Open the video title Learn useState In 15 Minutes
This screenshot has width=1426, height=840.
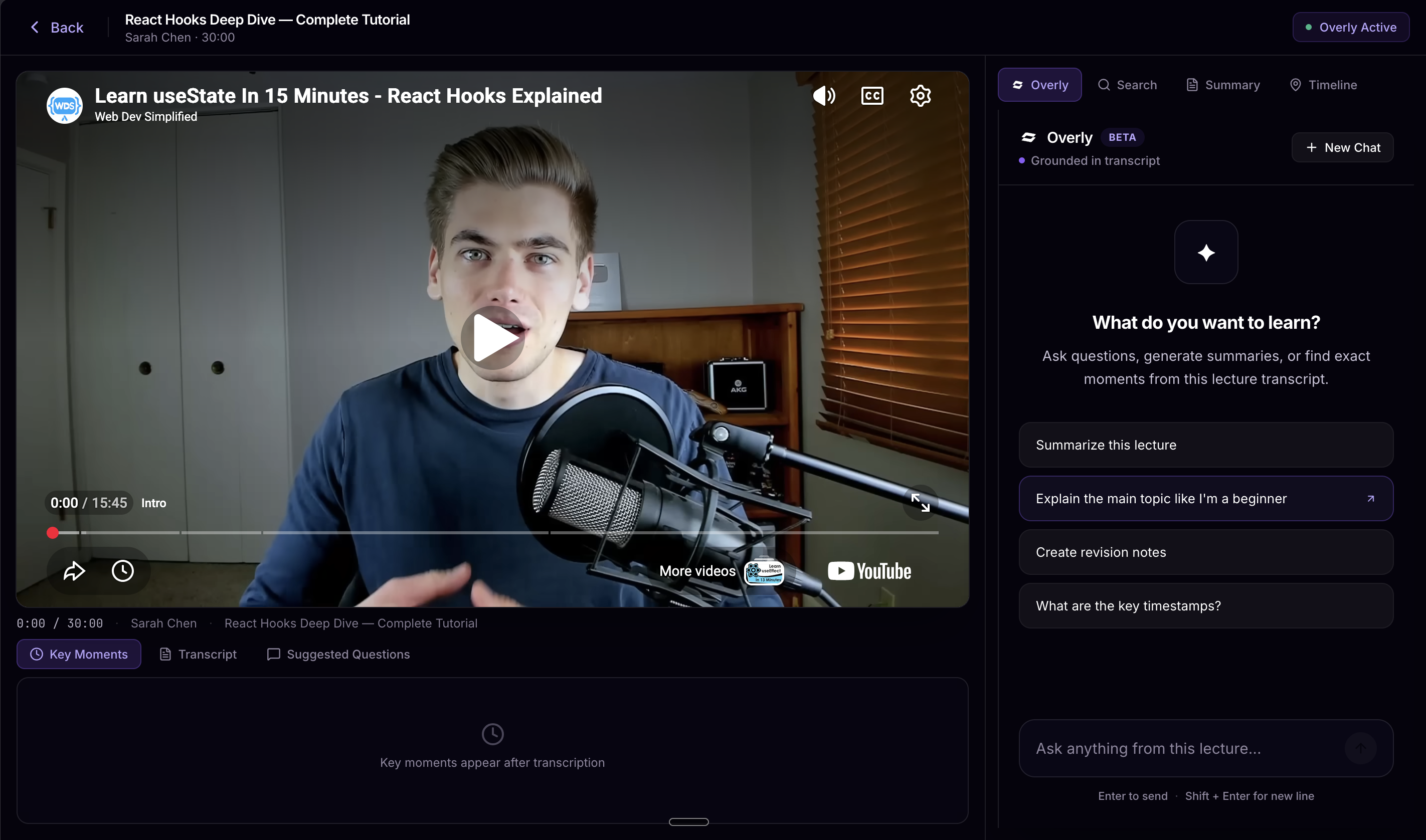348,96
